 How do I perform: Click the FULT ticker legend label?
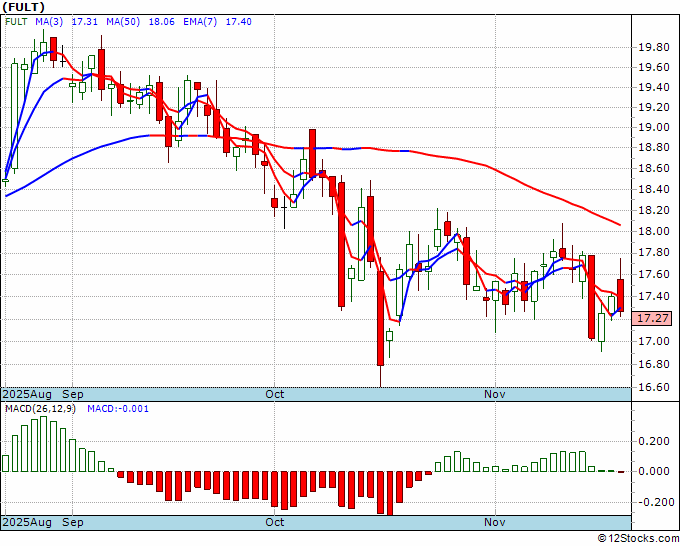tap(16, 22)
